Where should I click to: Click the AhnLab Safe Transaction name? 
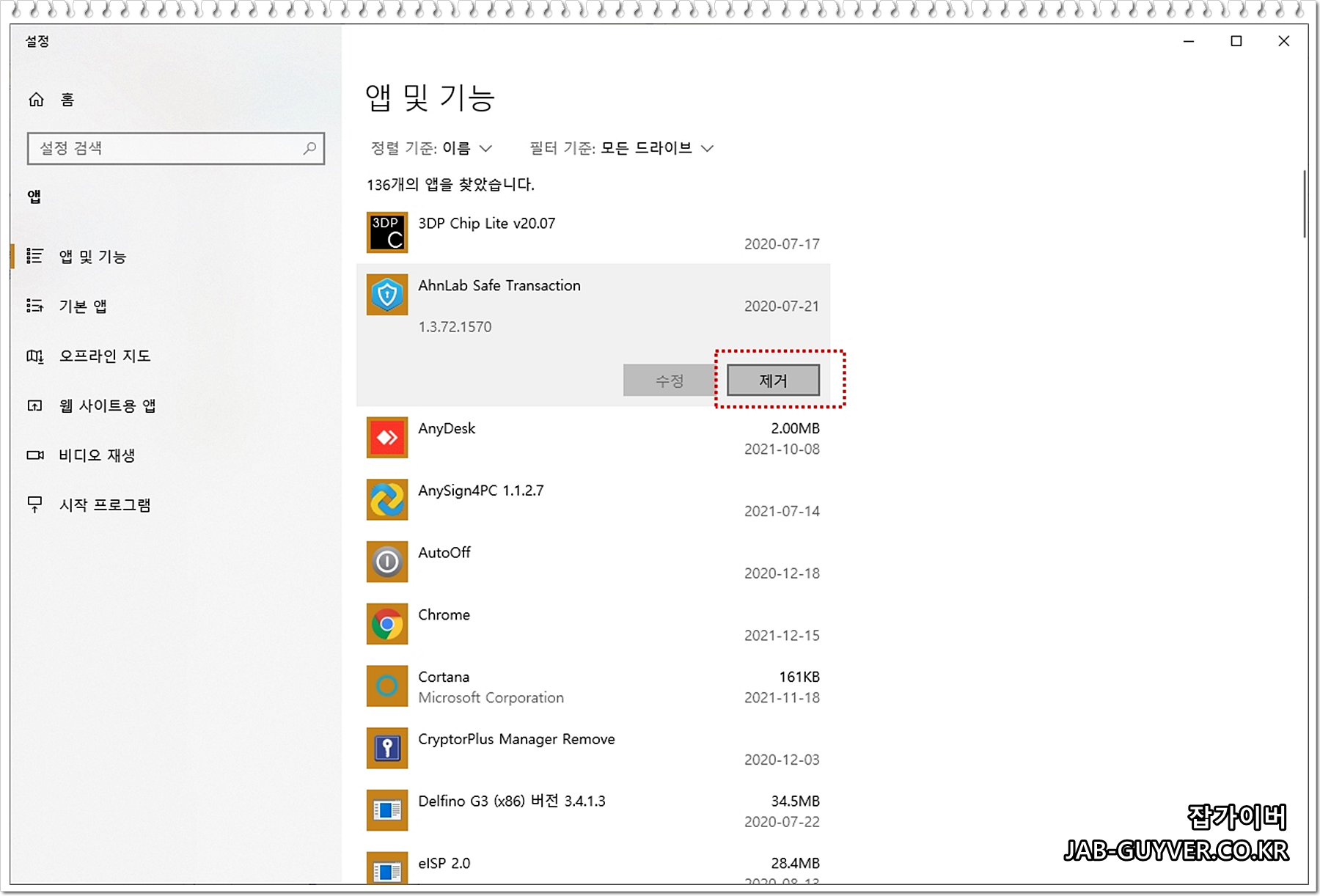coord(499,286)
